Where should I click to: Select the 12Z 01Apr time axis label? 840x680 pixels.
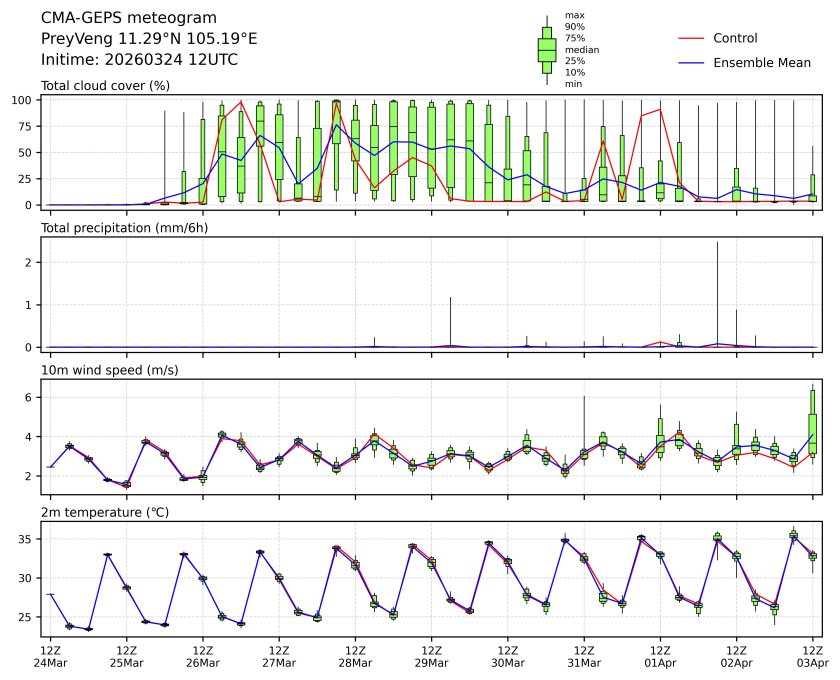point(660,655)
